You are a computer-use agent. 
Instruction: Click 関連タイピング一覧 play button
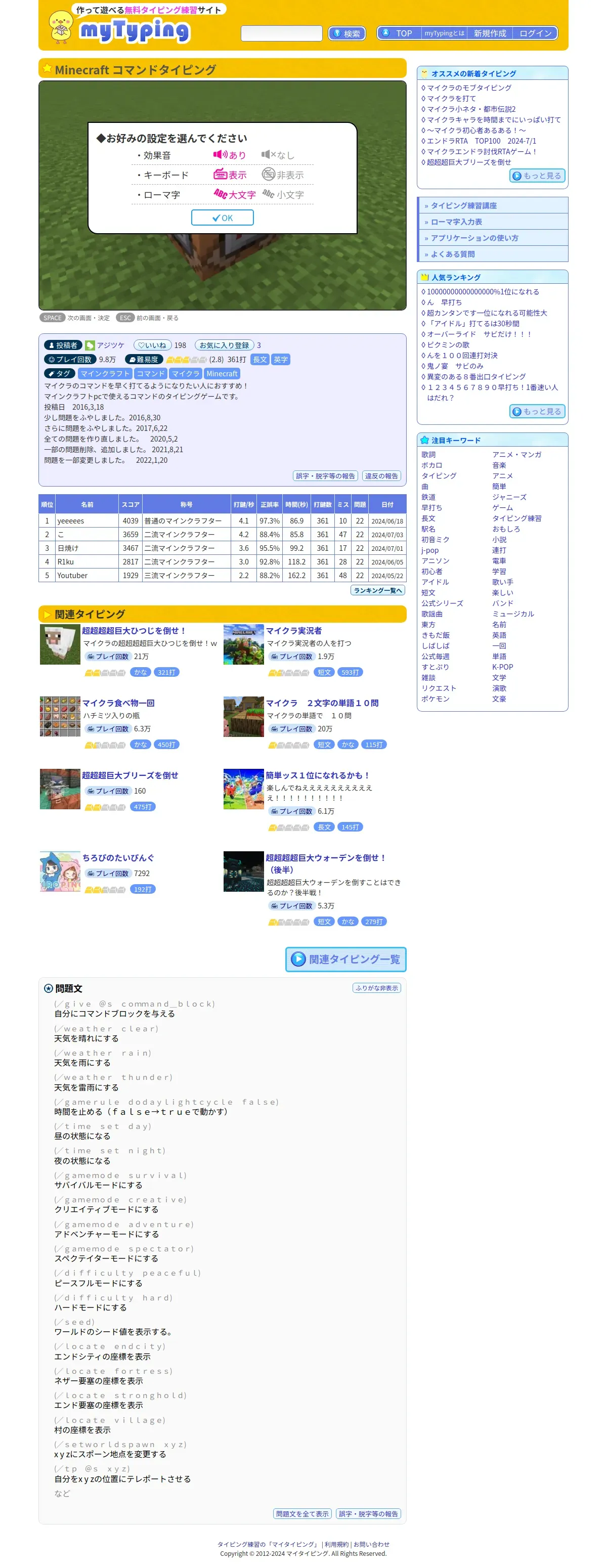point(345,959)
